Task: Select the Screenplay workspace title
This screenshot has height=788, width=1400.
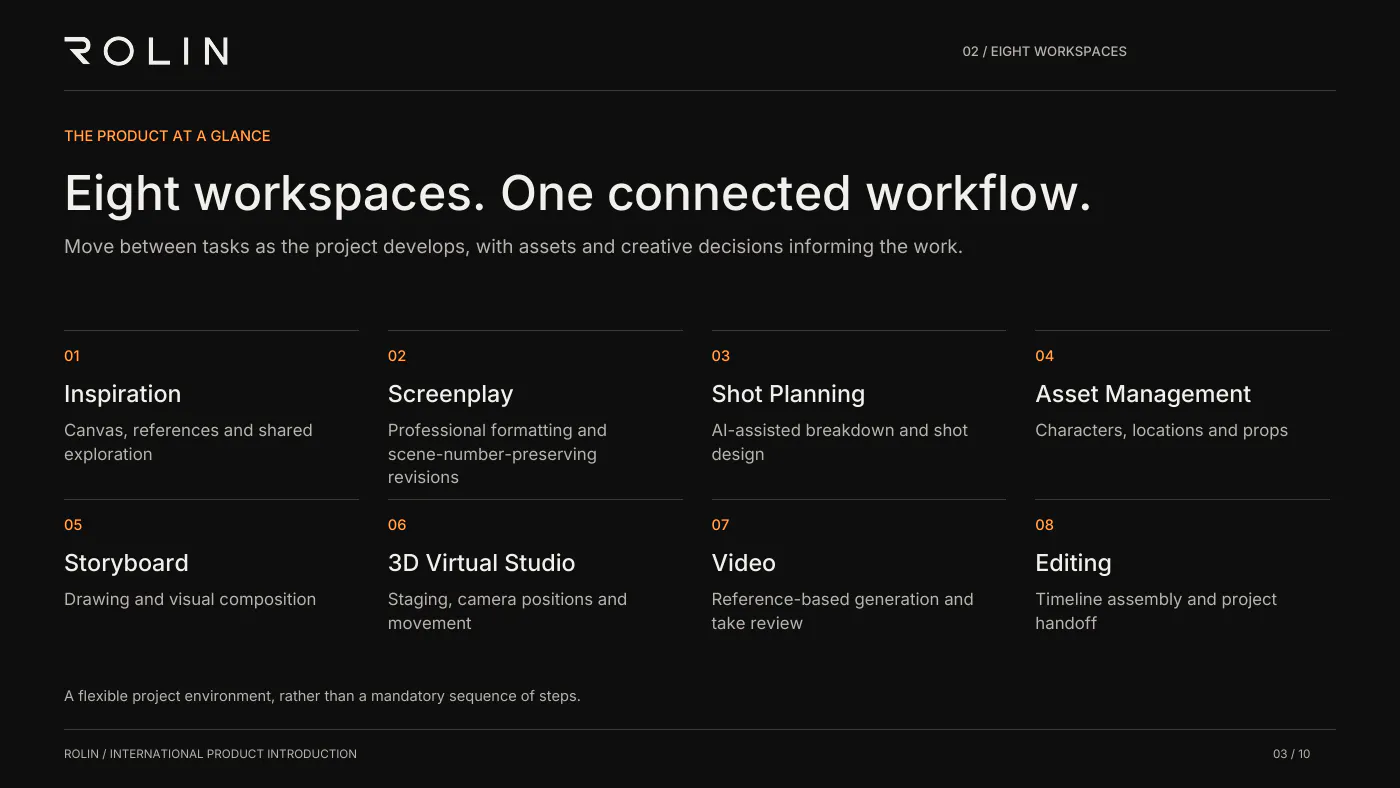Action: click(x=450, y=394)
